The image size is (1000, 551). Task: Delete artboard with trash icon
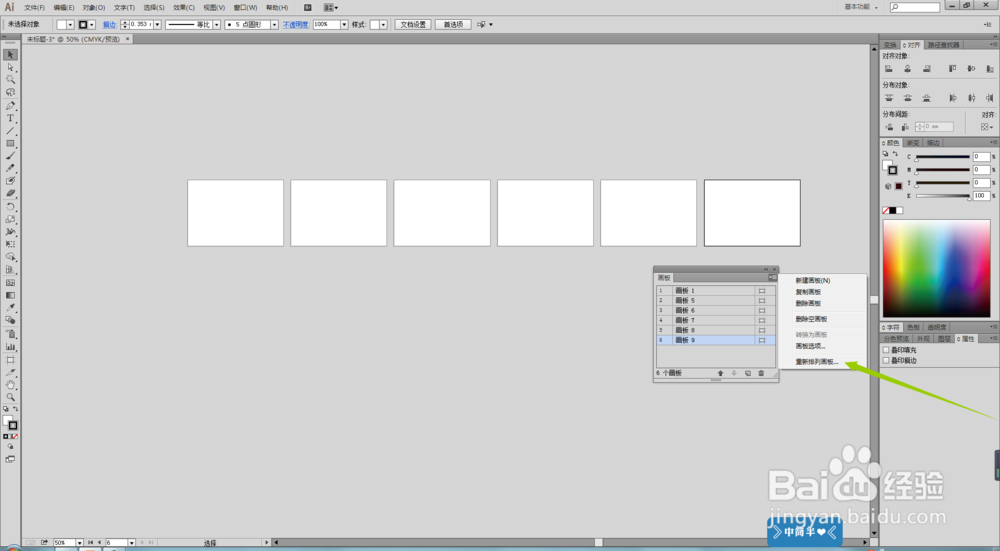pos(761,373)
